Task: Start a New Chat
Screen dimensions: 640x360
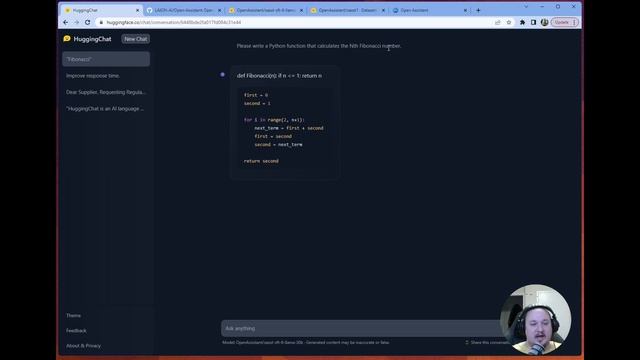Action: [x=136, y=39]
